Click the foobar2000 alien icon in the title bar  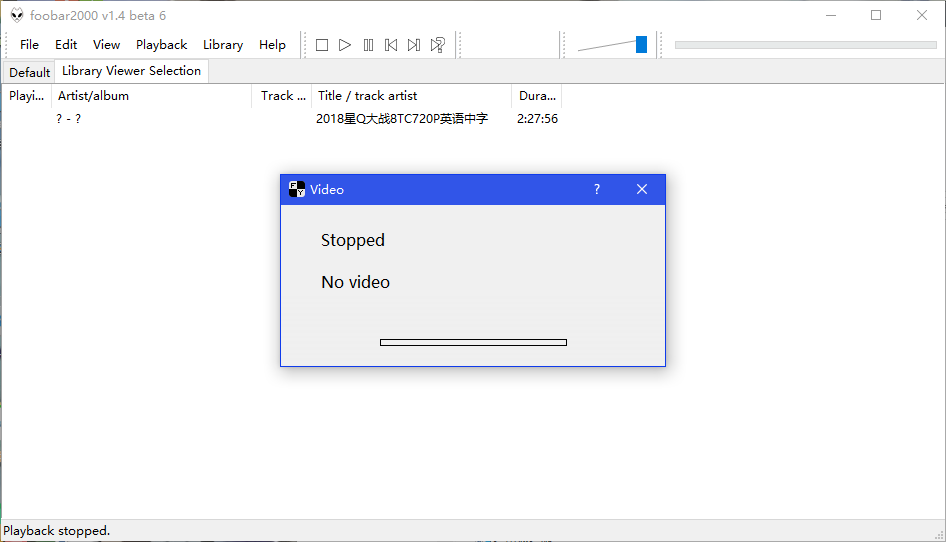pyautogui.click(x=17, y=15)
